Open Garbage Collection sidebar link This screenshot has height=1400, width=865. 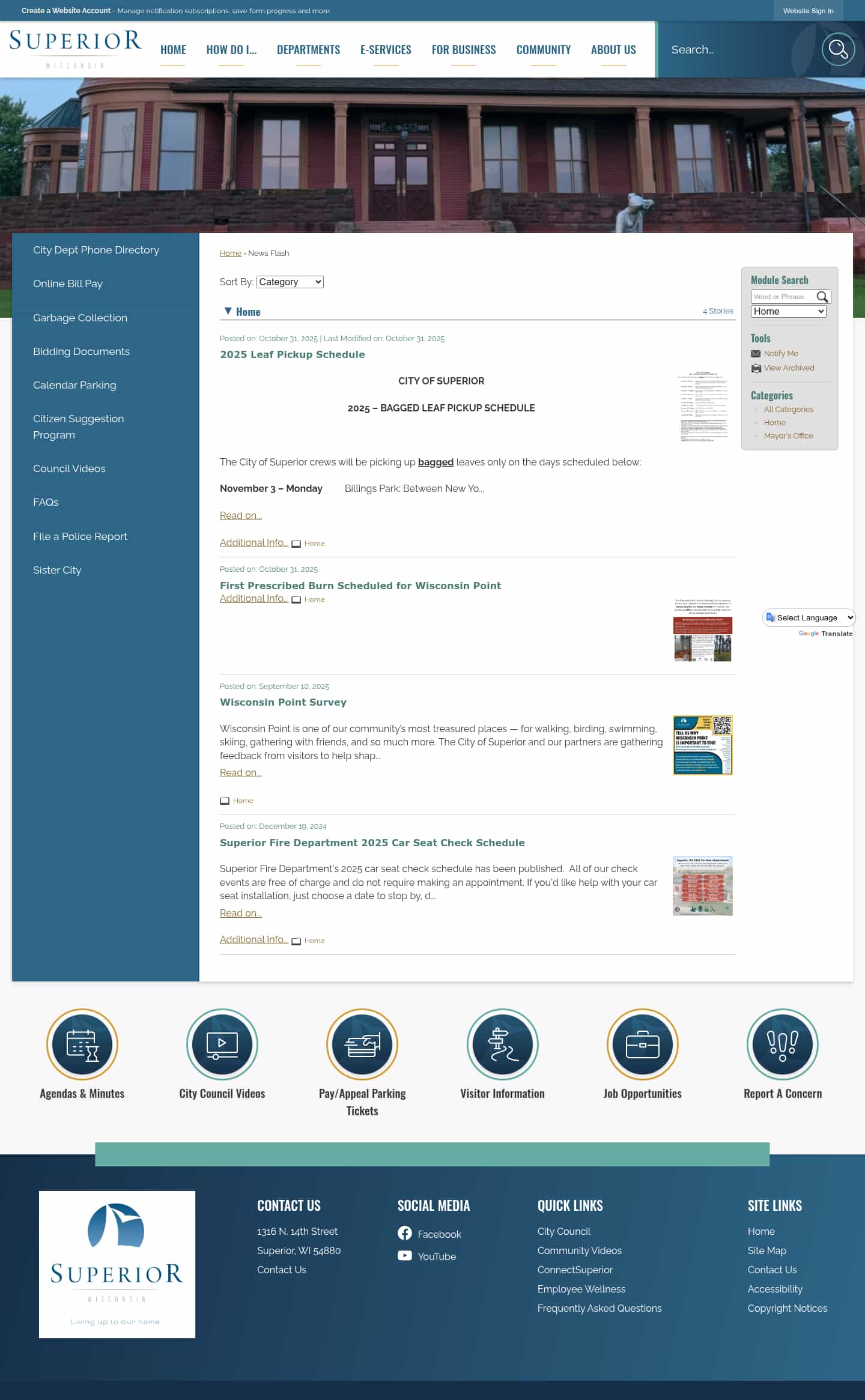[80, 318]
